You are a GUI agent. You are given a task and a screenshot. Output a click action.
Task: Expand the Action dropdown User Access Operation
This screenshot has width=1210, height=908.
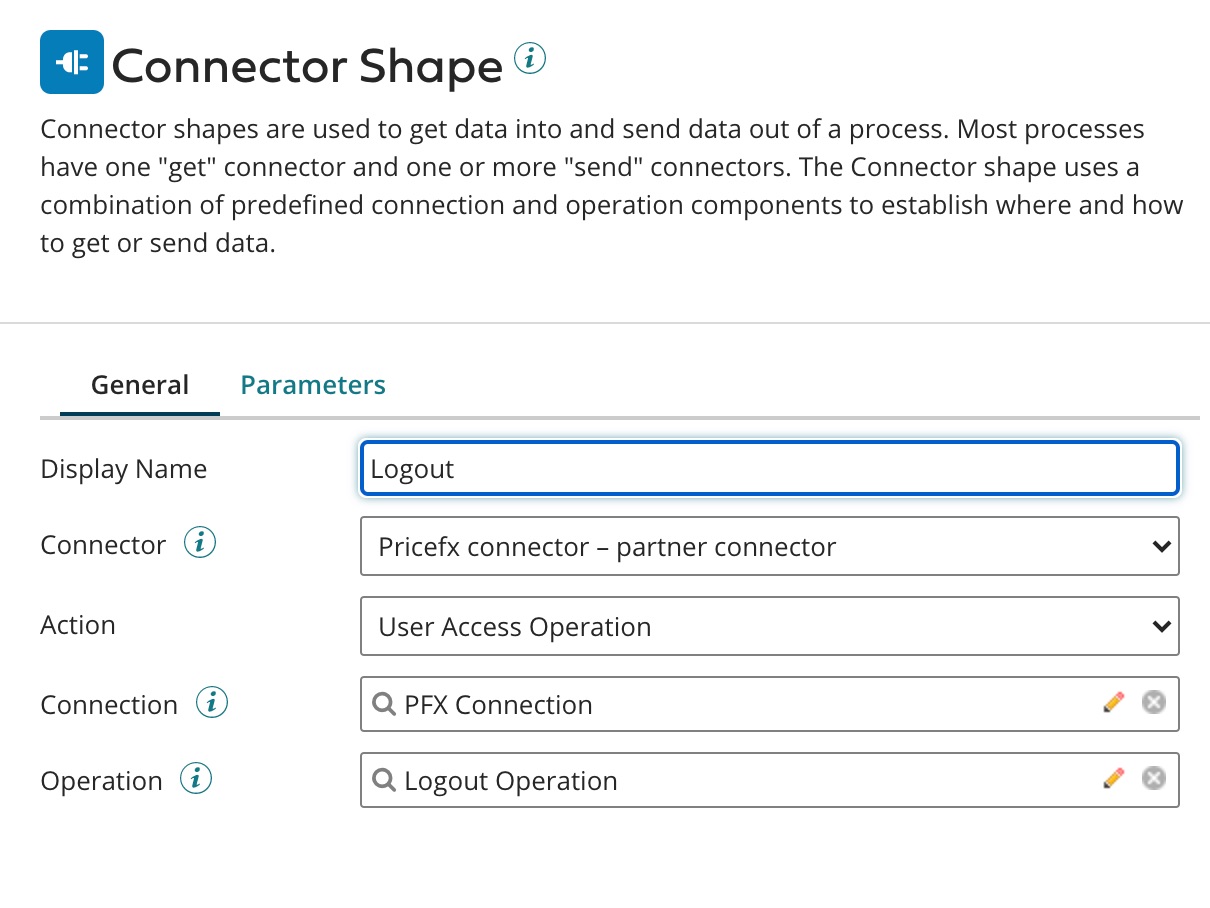click(x=769, y=626)
